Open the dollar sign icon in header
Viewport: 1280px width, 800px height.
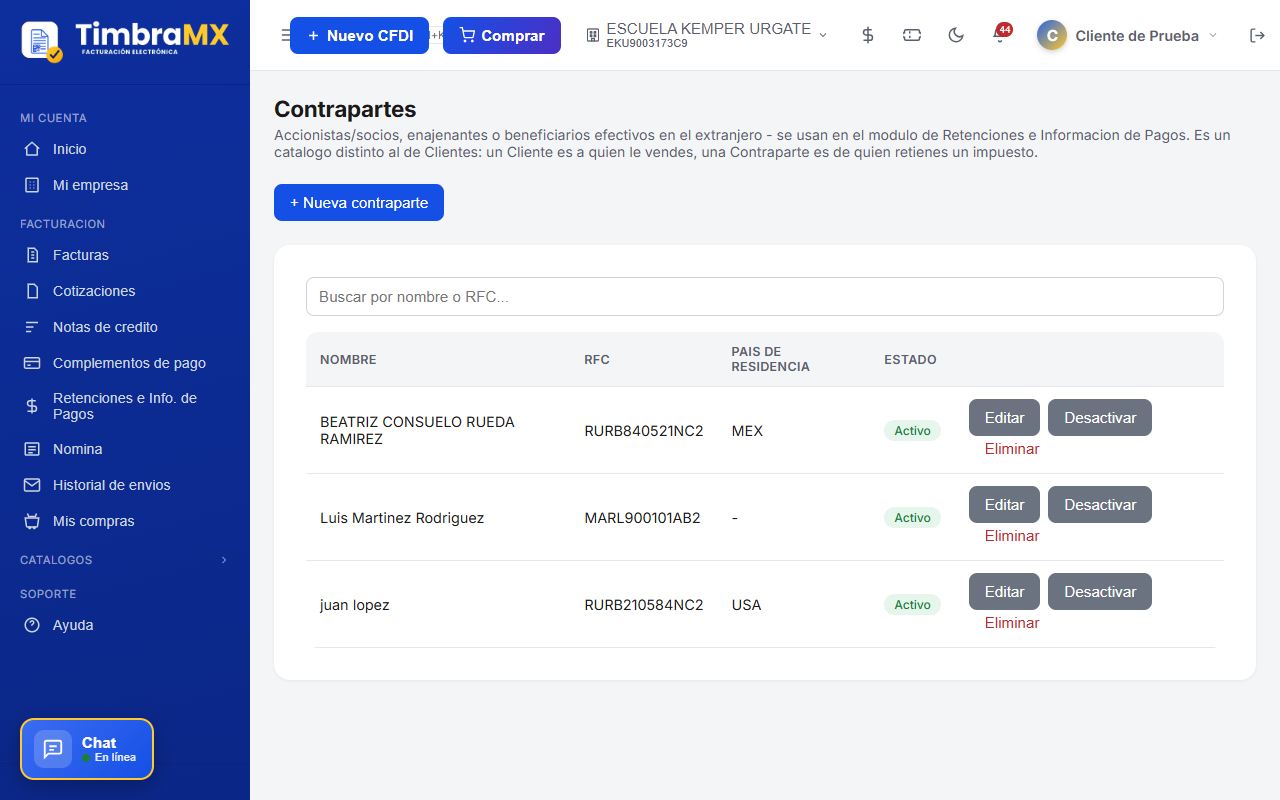868,35
